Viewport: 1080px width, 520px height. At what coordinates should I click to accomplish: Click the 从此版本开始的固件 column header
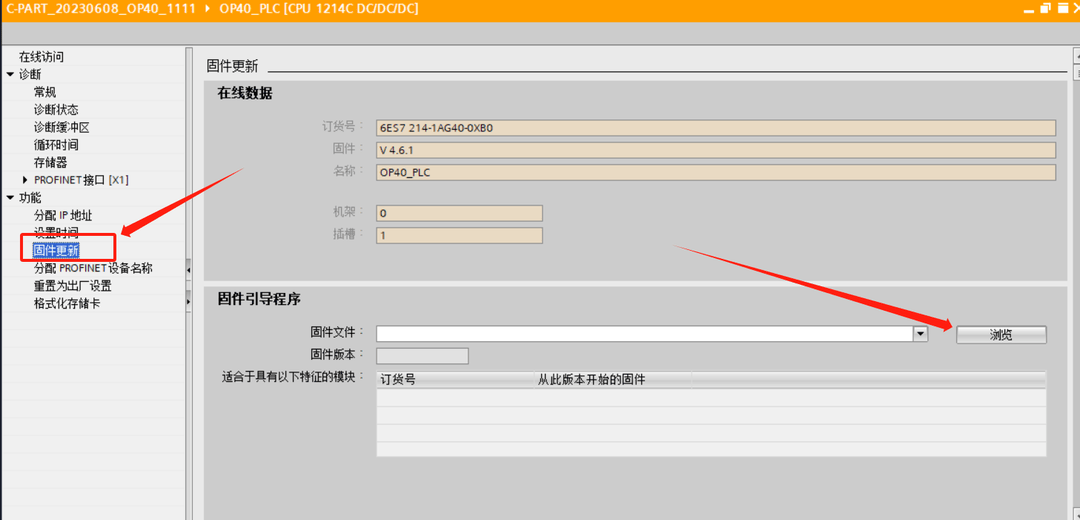click(591, 380)
